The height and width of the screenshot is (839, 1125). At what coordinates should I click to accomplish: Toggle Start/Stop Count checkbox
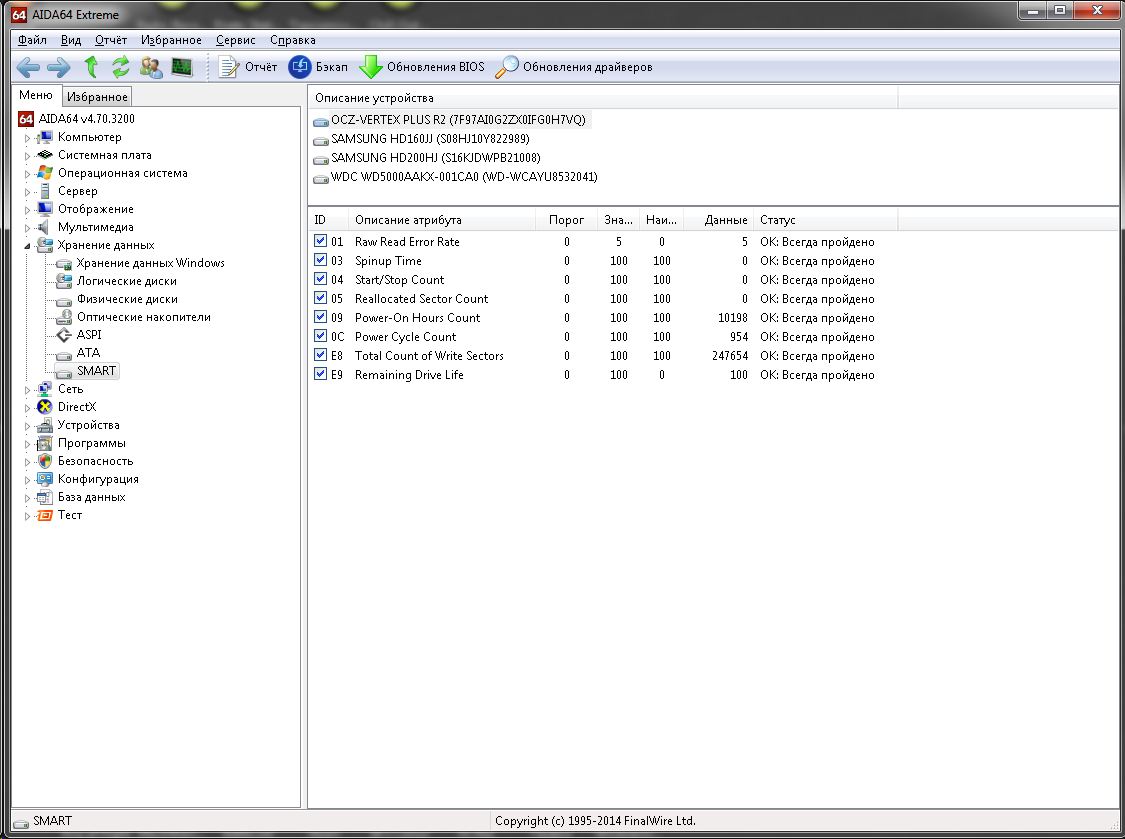(x=320, y=279)
